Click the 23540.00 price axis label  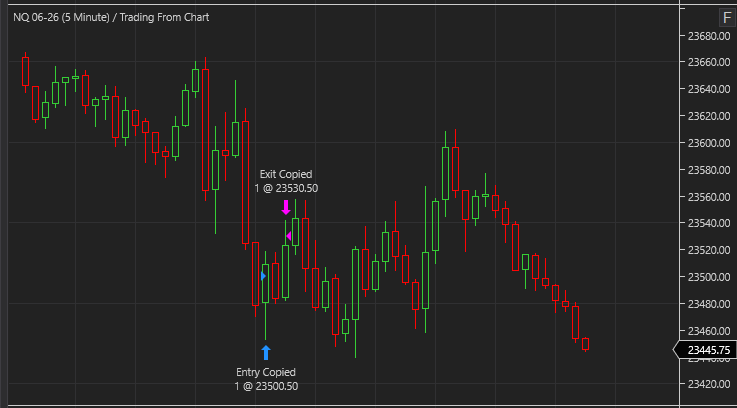(708, 223)
